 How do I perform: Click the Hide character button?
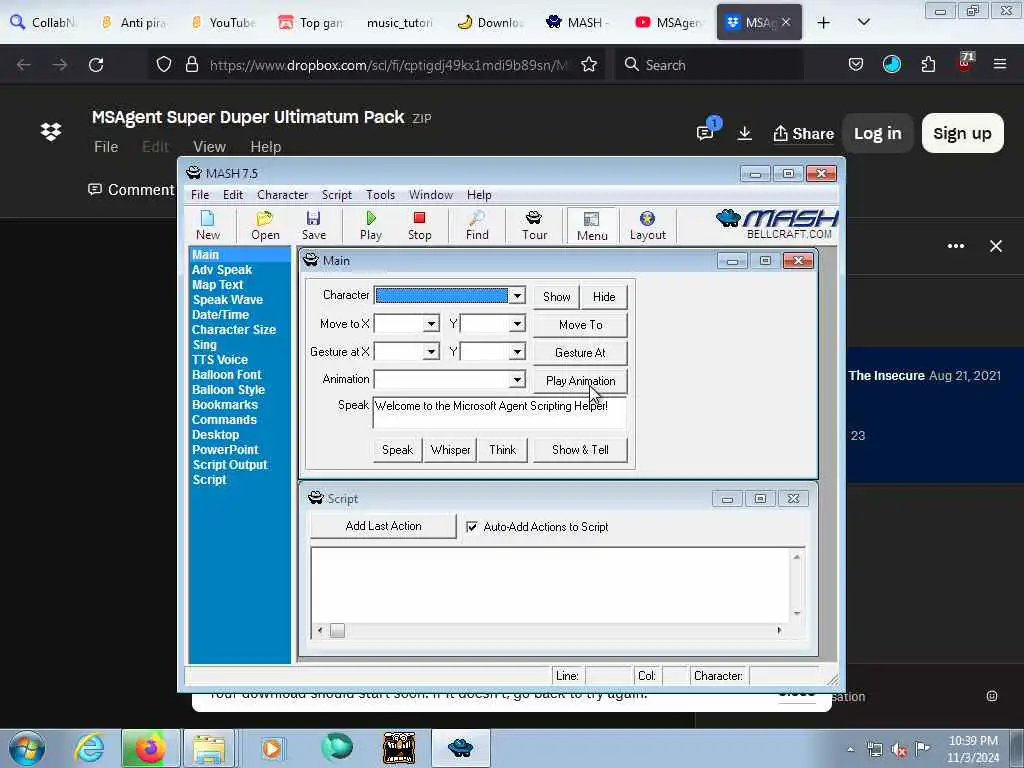[x=604, y=296]
